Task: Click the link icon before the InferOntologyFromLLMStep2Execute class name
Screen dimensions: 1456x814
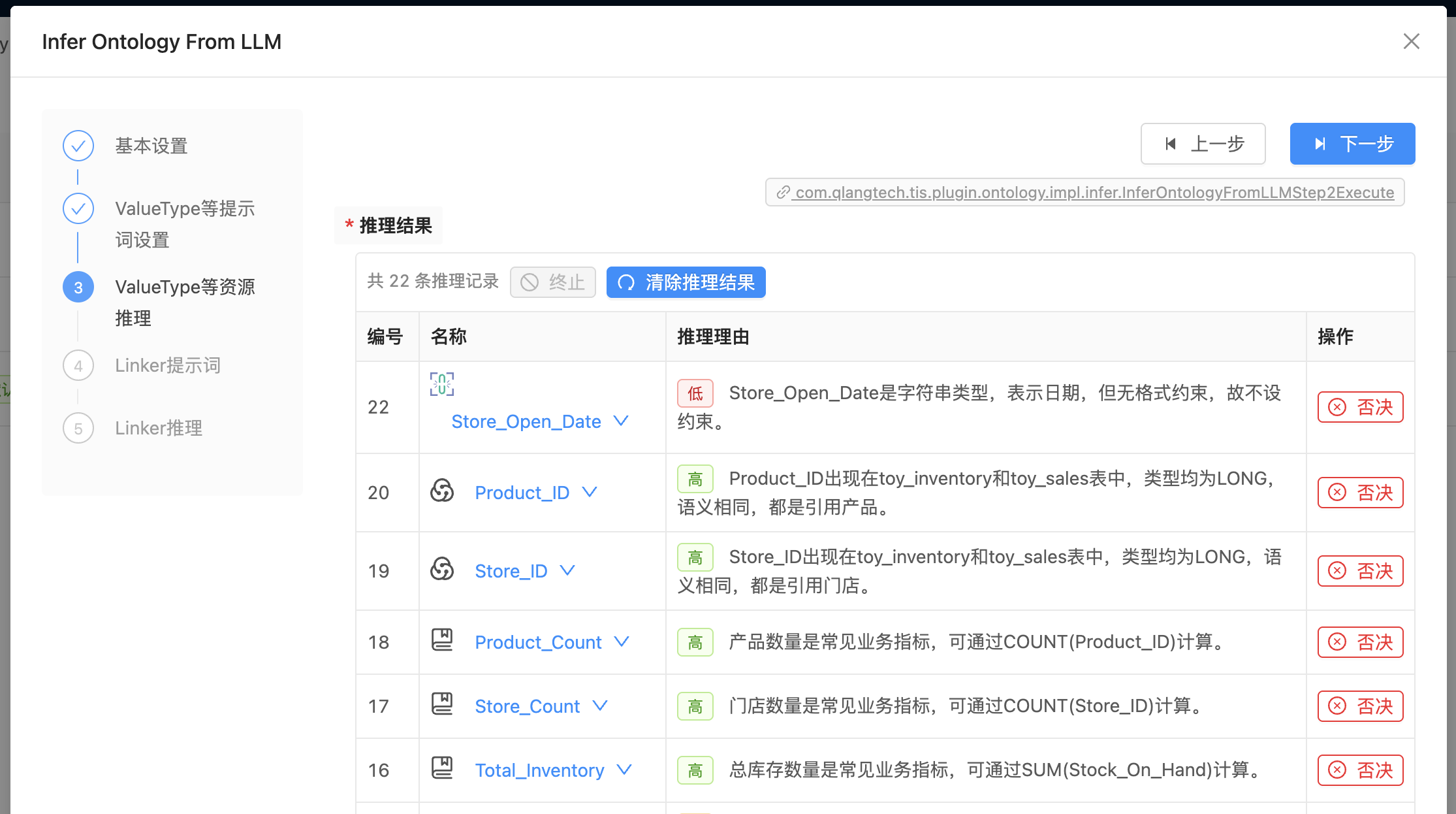Action: click(783, 193)
